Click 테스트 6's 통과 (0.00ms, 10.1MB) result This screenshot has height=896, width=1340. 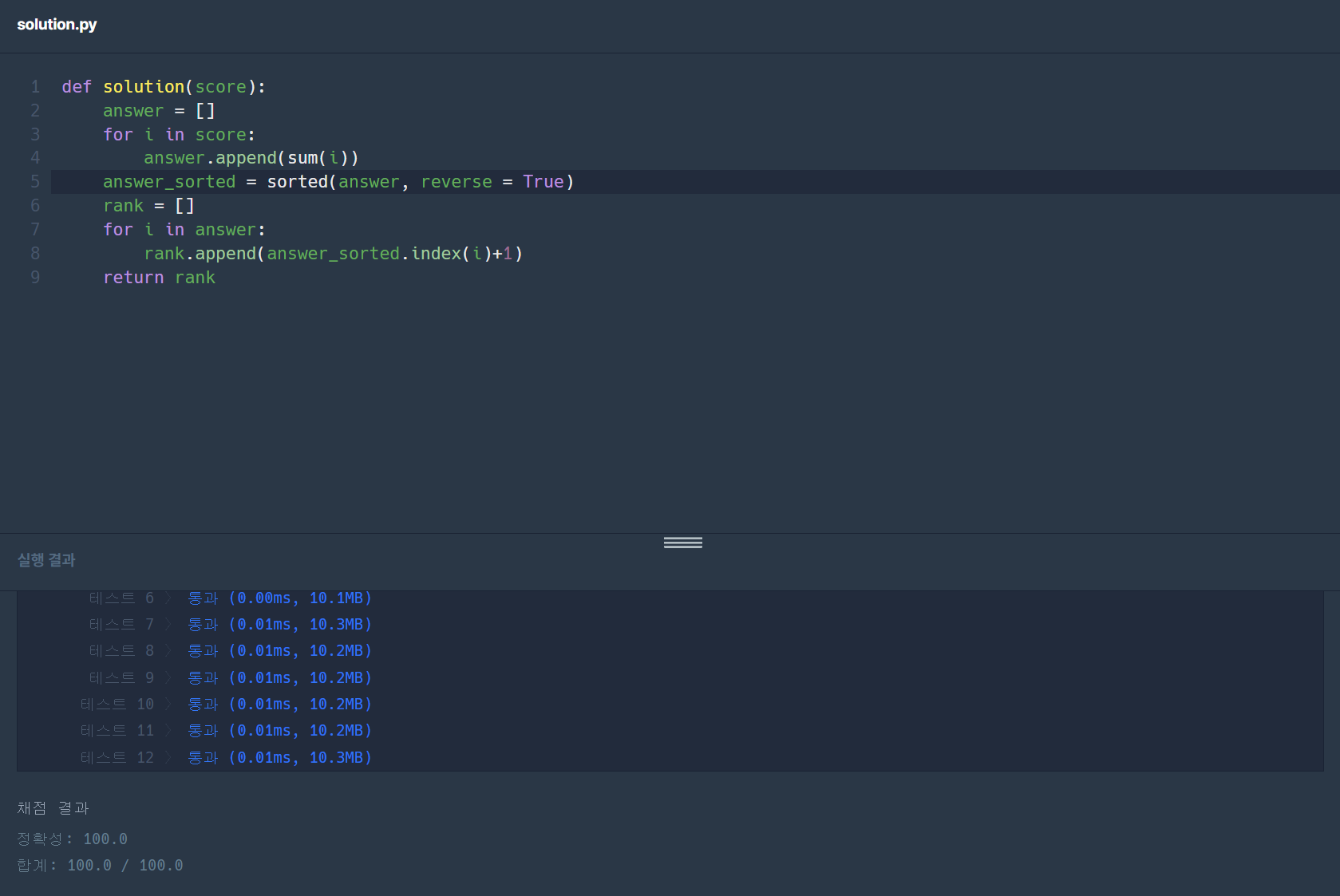point(279,598)
